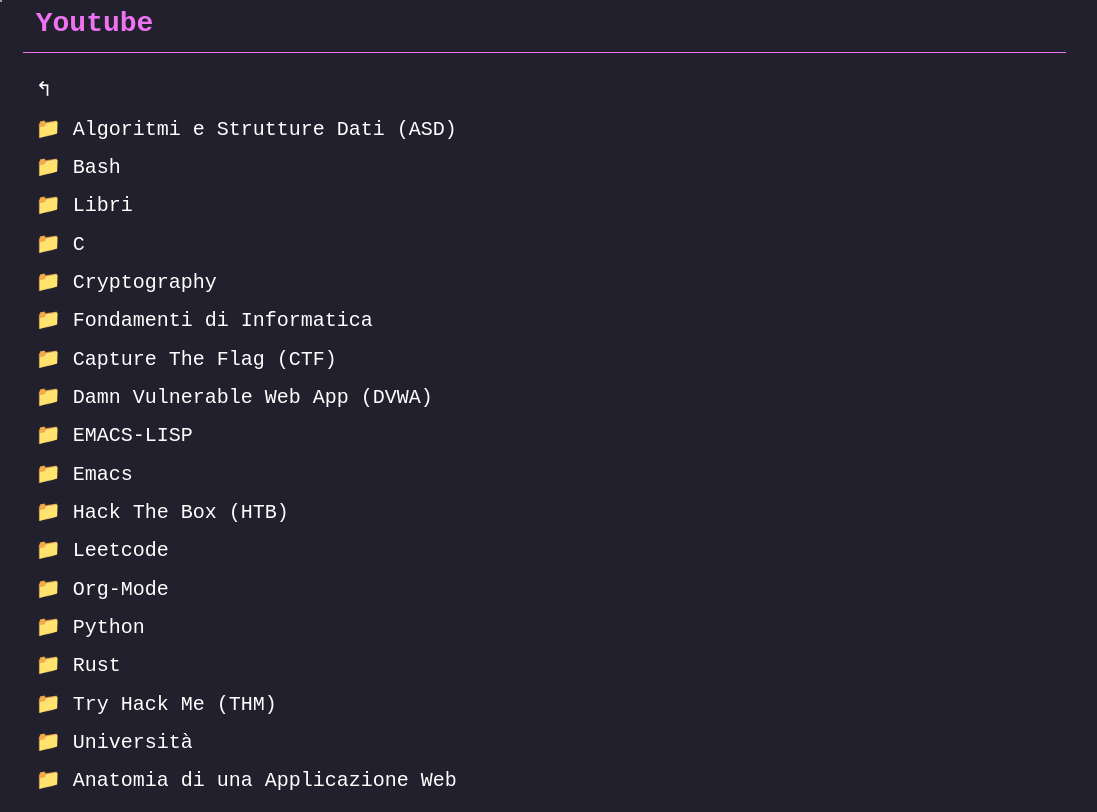Click folder icon next to Bash

click(48, 167)
